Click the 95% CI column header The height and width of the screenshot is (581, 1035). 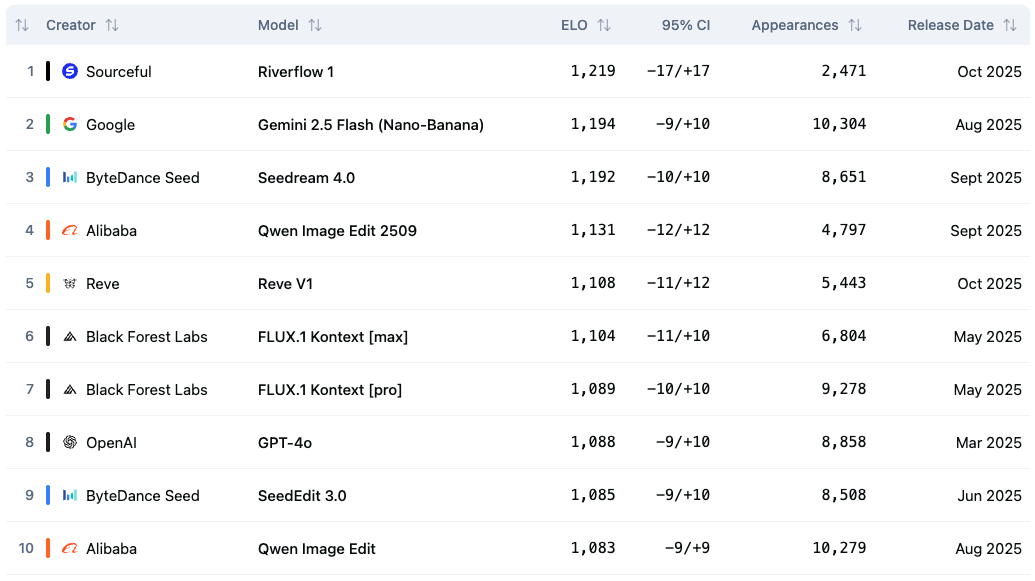pos(685,25)
